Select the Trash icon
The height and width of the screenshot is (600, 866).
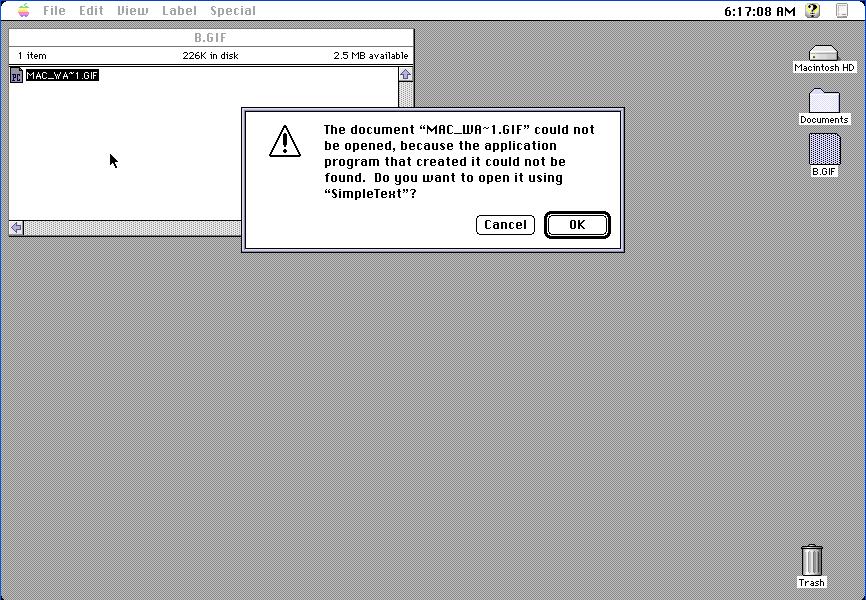pyautogui.click(x=811, y=560)
